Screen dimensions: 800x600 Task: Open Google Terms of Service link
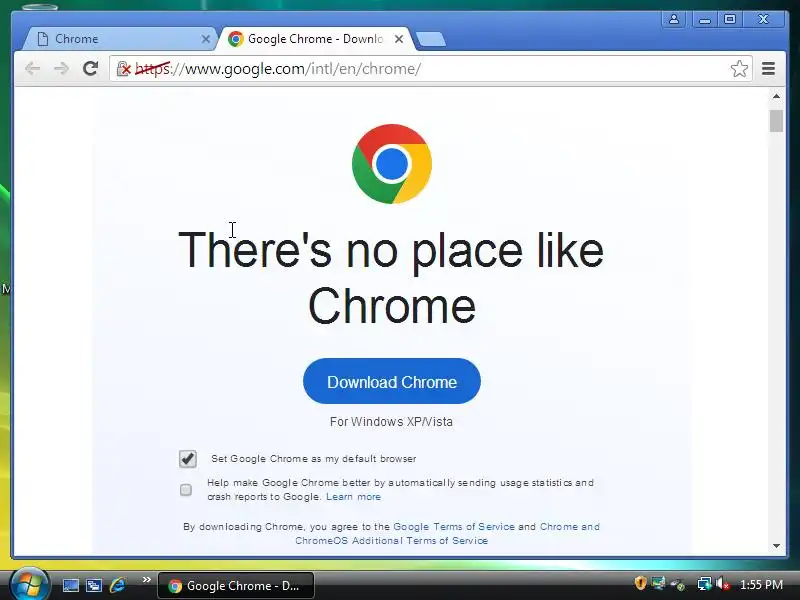454,527
